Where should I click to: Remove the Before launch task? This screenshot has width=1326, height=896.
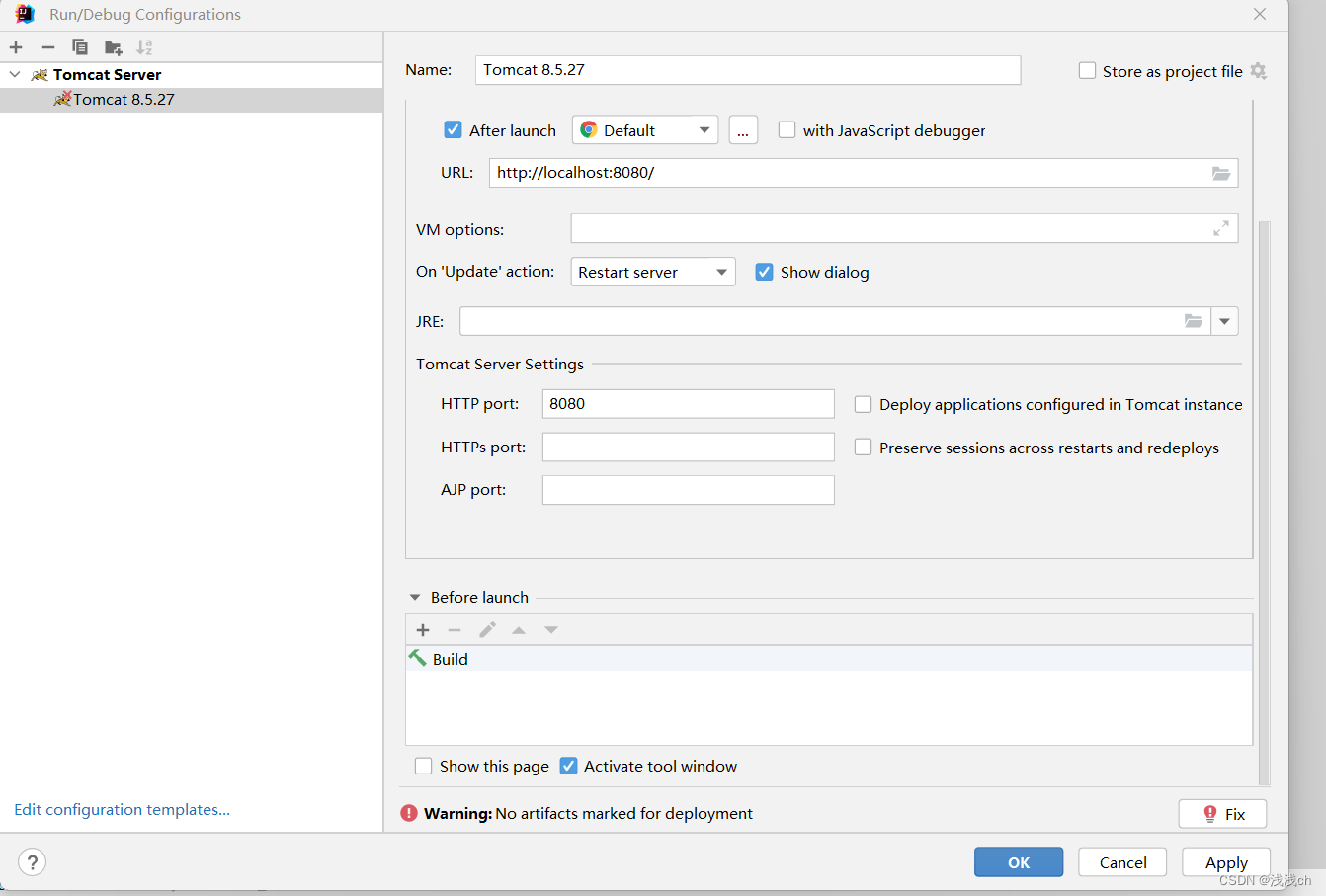(x=455, y=630)
